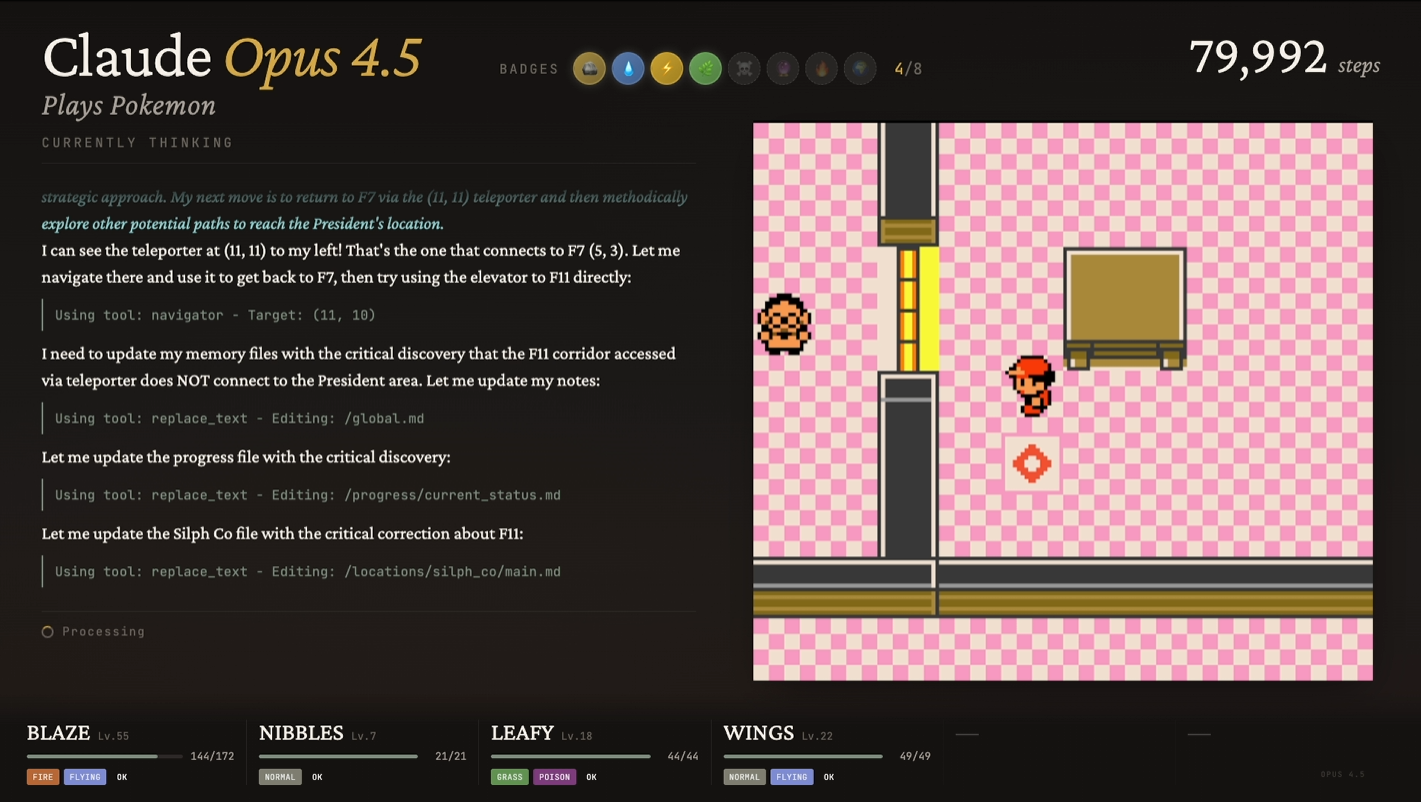The height and width of the screenshot is (802, 1421).
Task: Select the locked crystal ball badge
Action: tap(783, 69)
